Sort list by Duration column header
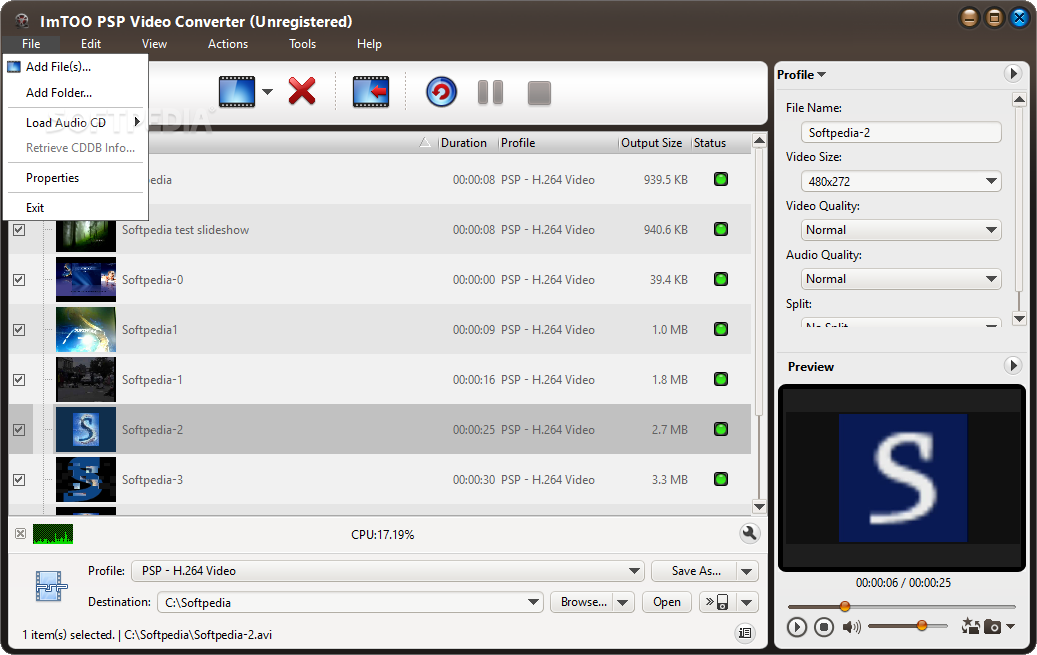Image resolution: width=1037 pixels, height=655 pixels. click(x=464, y=143)
